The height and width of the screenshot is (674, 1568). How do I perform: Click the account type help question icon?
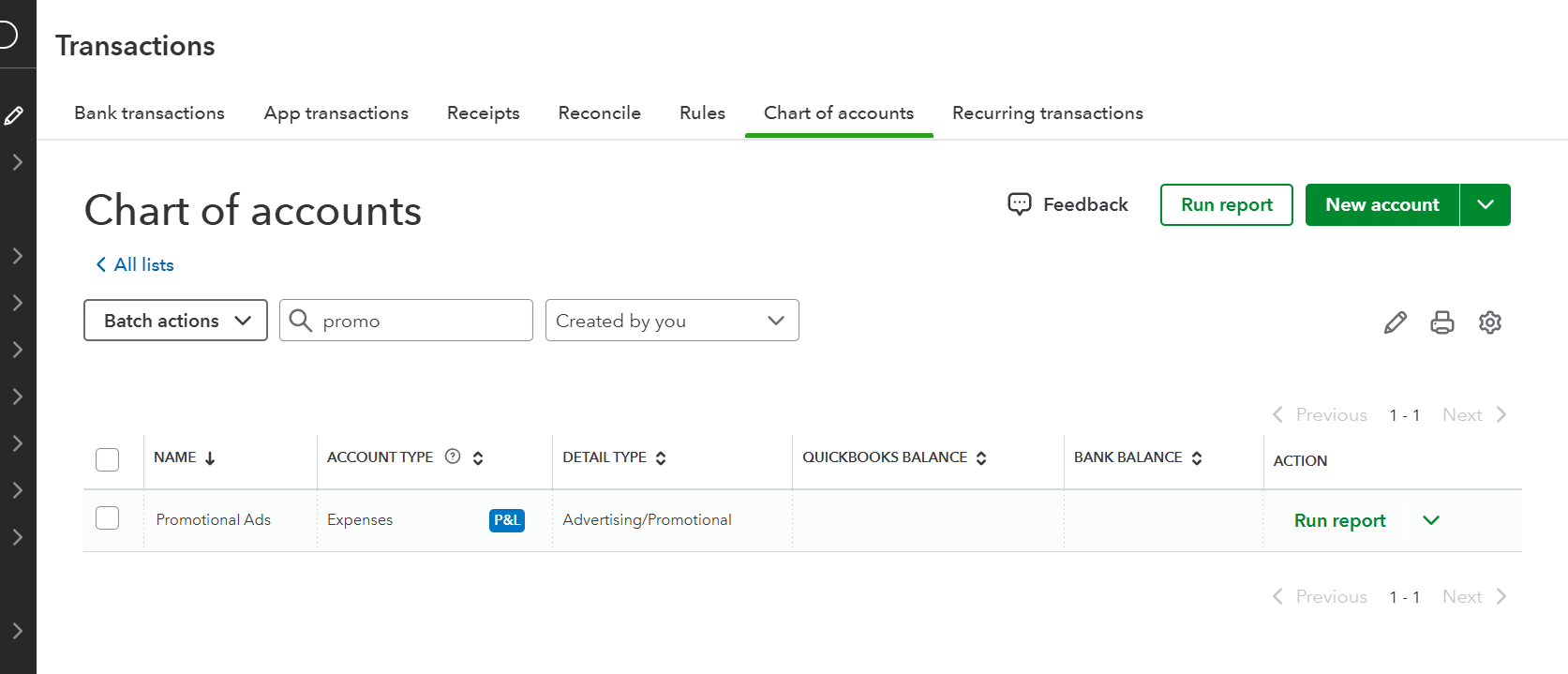pos(453,457)
